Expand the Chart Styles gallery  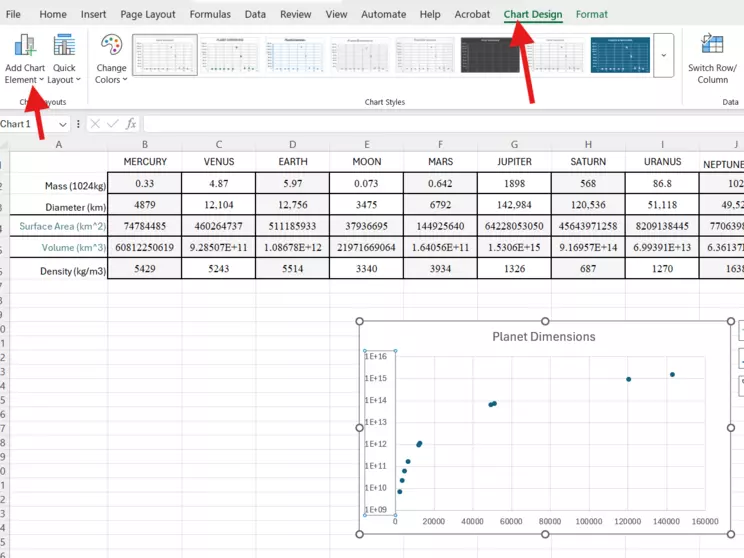663,55
